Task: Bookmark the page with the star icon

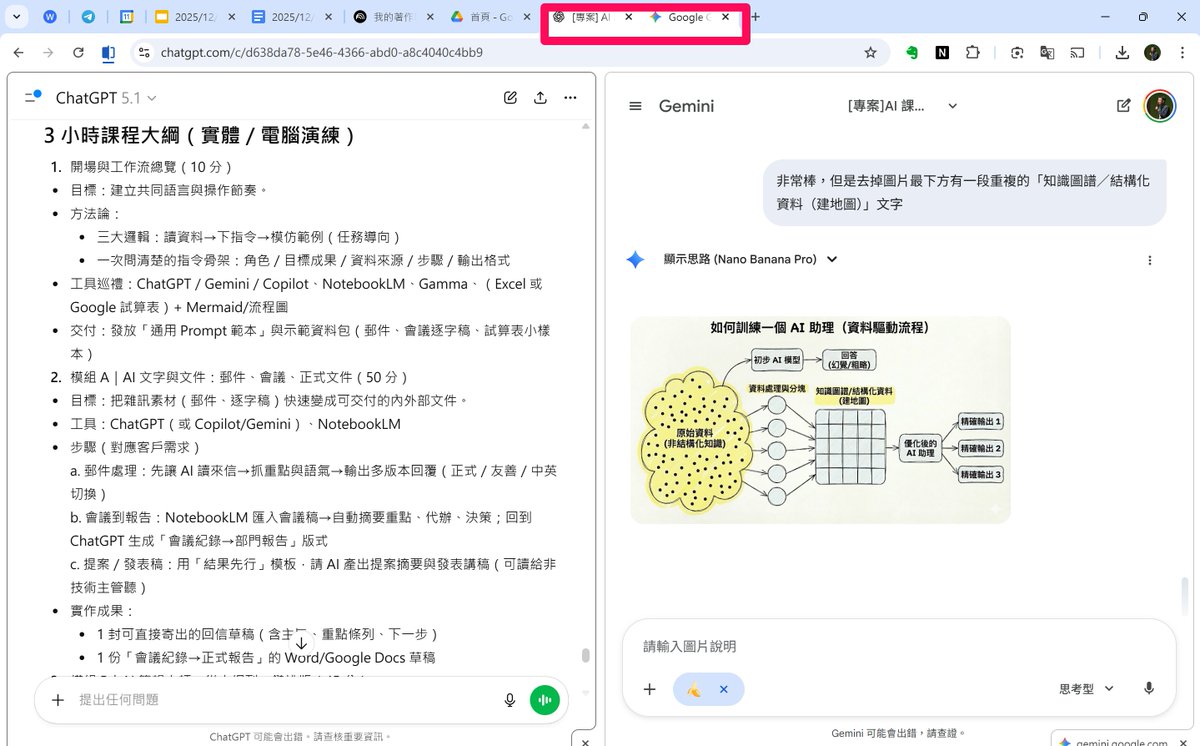Action: click(870, 52)
